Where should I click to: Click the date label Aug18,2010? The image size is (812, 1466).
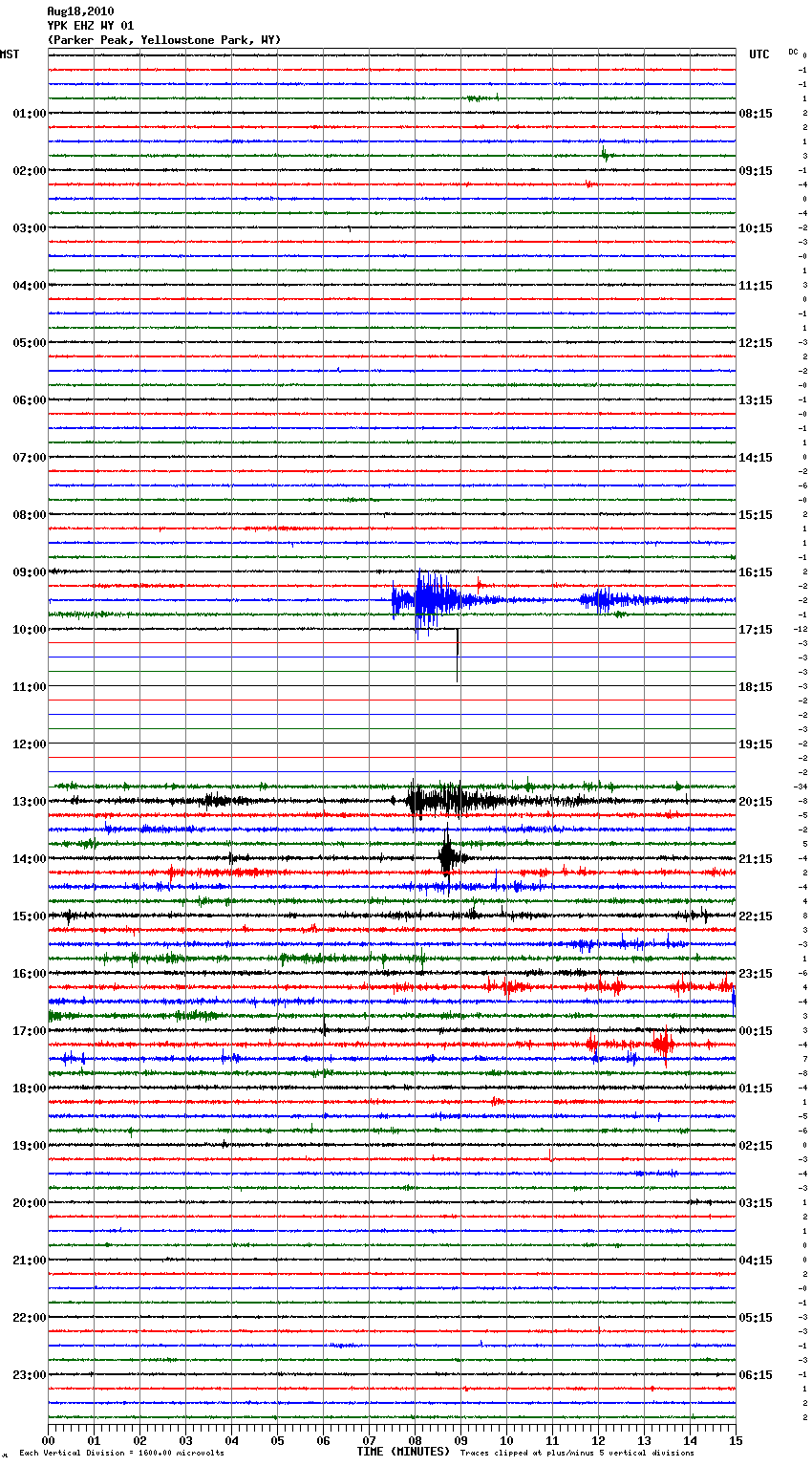click(80, 11)
